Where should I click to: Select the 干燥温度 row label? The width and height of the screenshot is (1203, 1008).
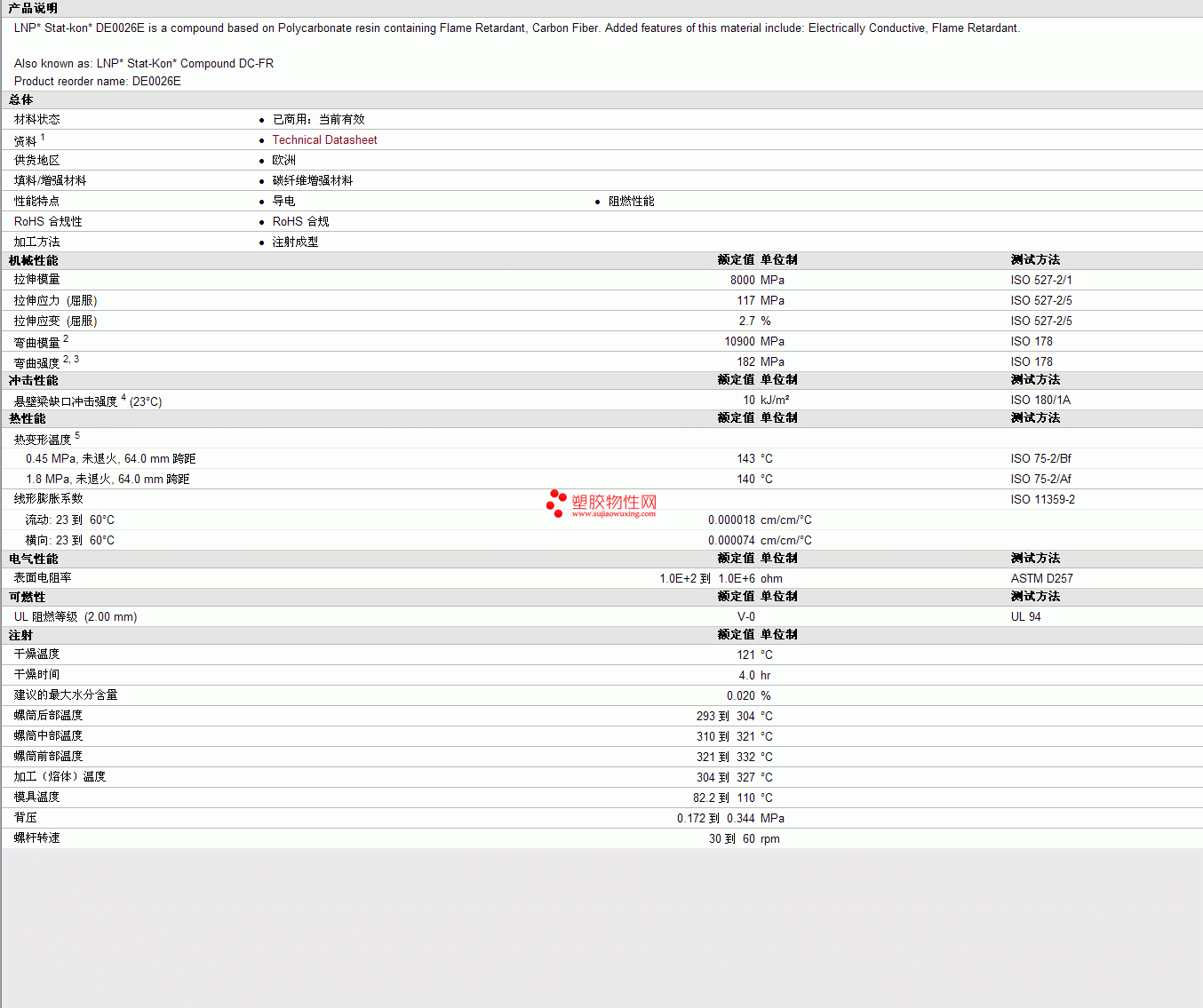click(x=36, y=655)
